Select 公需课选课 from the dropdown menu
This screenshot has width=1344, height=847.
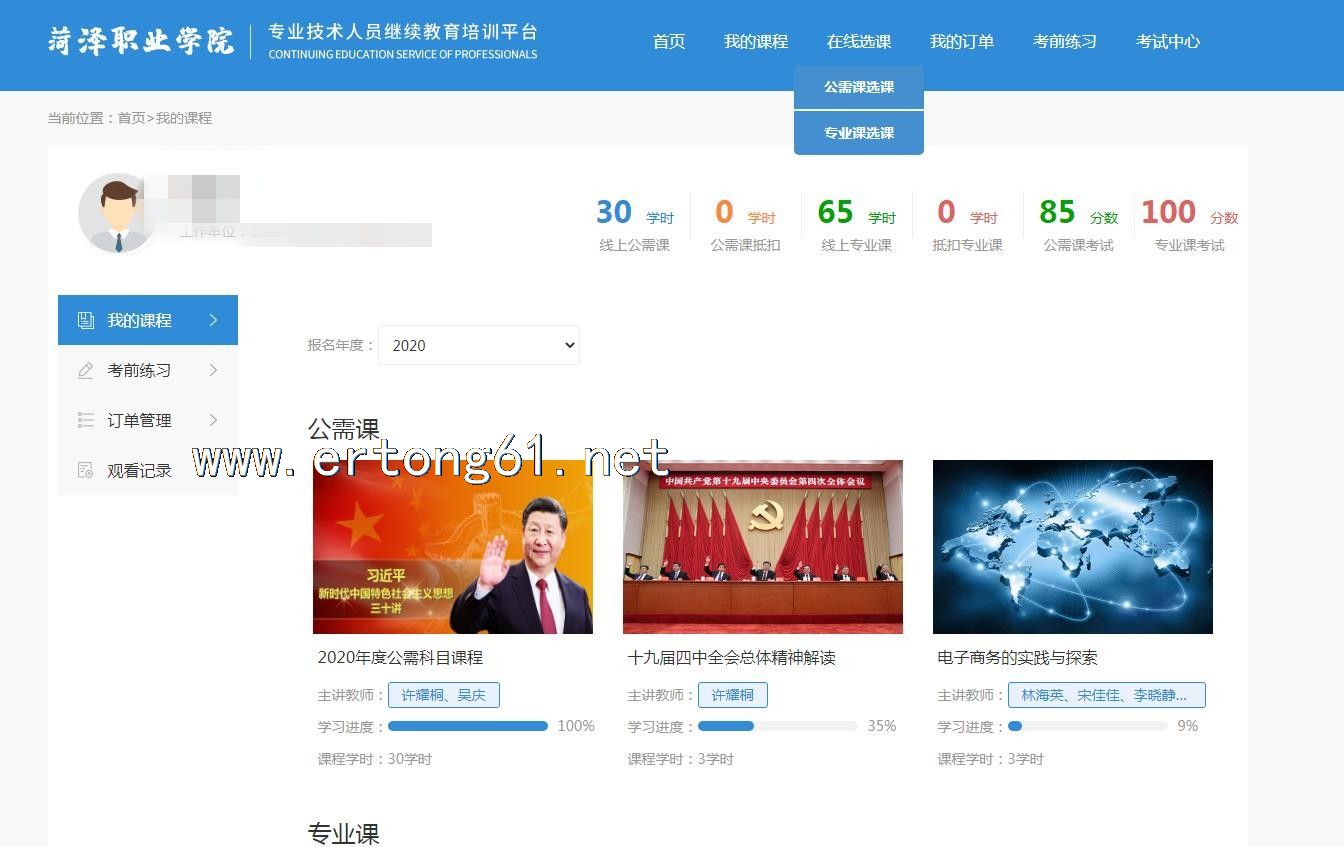point(858,87)
